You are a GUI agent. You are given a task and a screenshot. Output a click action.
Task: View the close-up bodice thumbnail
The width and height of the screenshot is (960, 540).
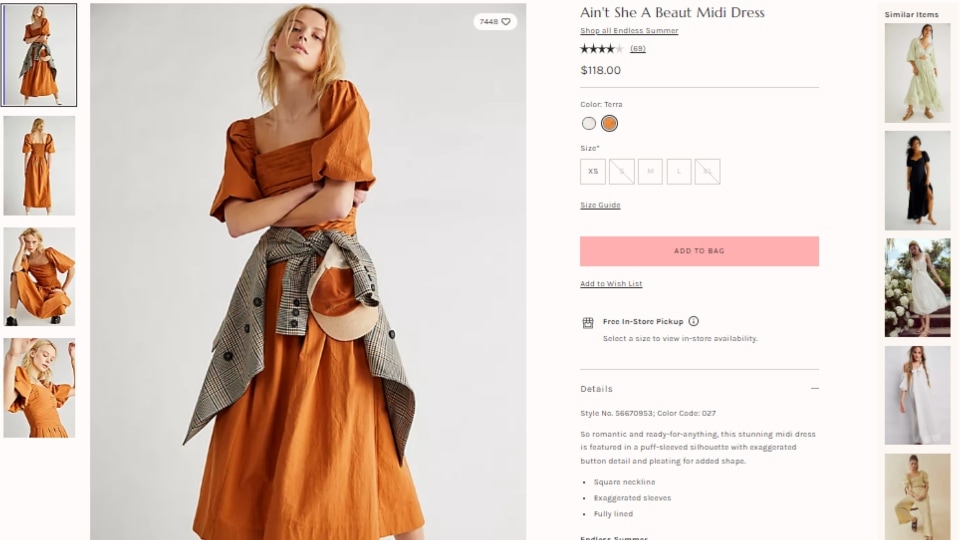(39, 388)
